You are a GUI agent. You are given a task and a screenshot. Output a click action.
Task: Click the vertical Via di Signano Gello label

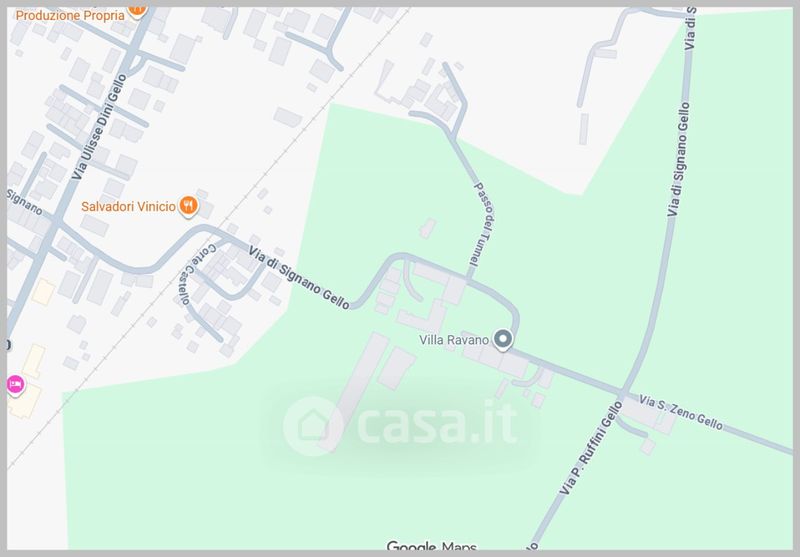679,159
